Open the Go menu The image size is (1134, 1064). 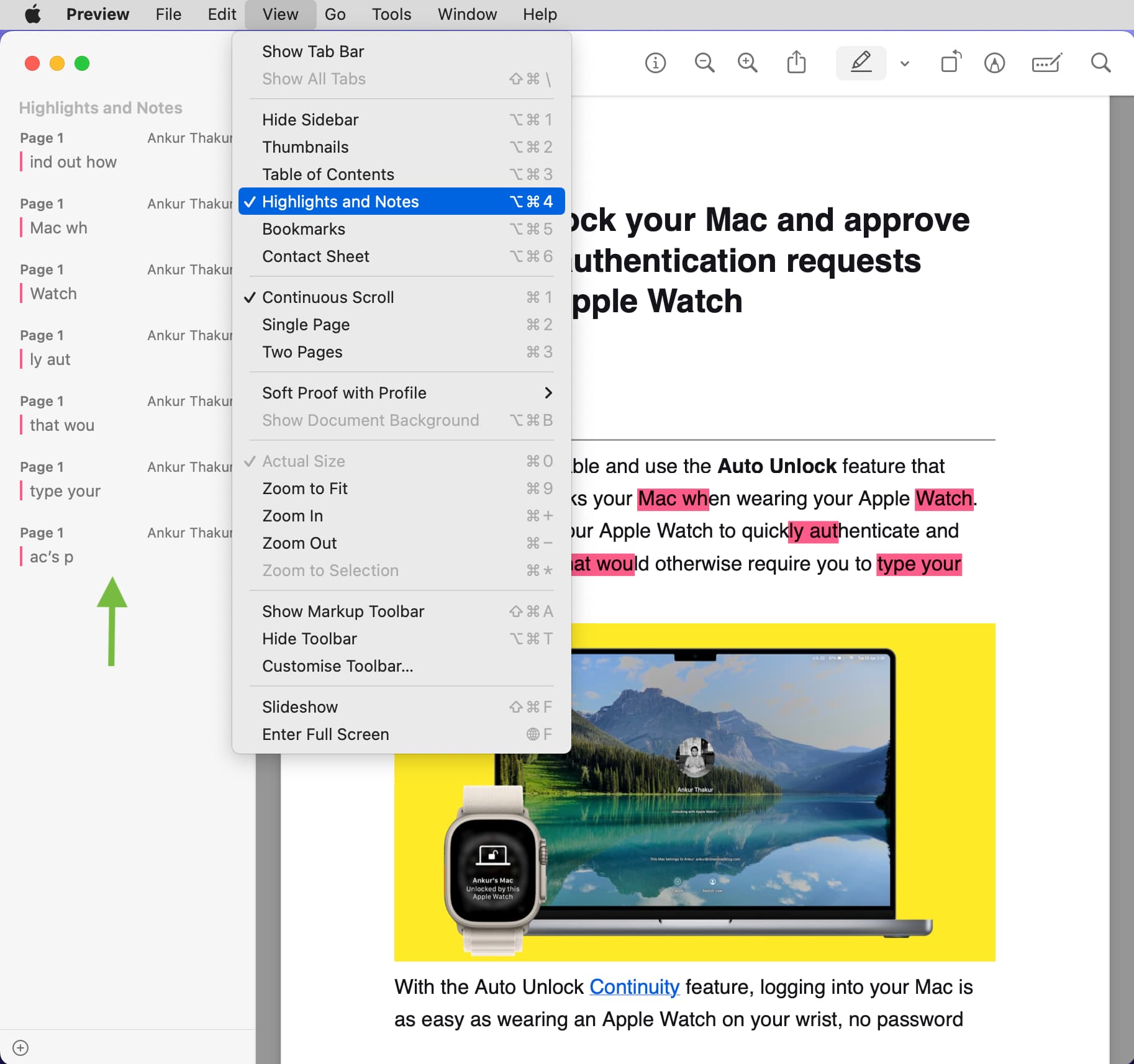tap(335, 14)
